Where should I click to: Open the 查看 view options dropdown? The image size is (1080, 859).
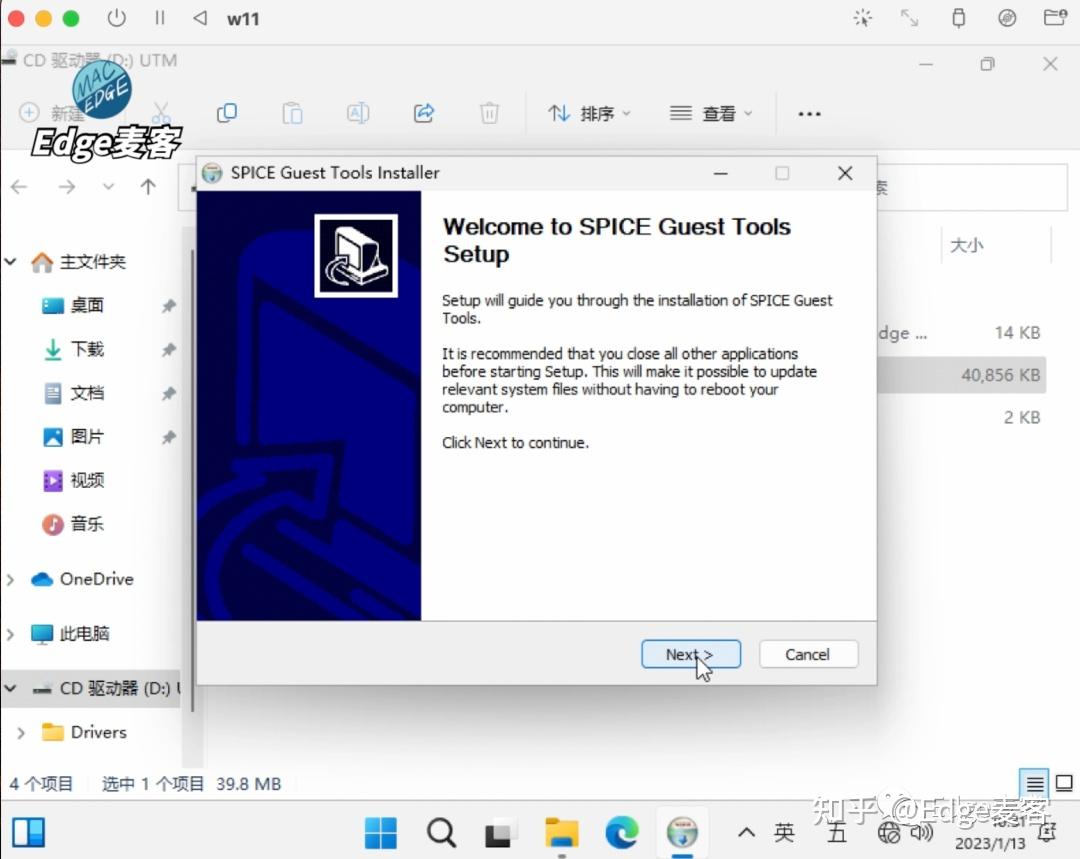pyautogui.click(x=711, y=113)
